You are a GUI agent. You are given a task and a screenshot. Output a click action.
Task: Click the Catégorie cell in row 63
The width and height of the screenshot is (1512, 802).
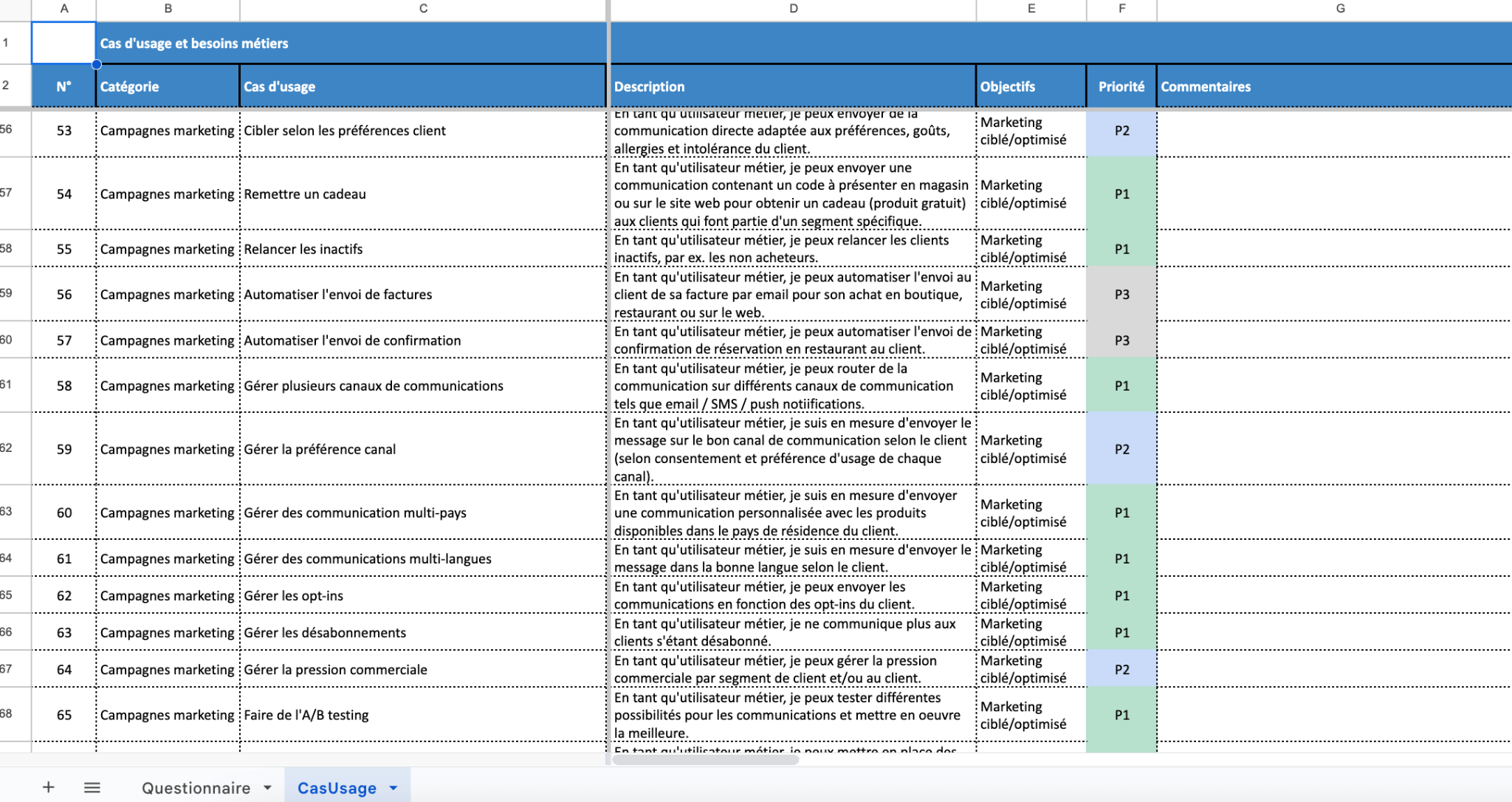[x=168, y=632]
